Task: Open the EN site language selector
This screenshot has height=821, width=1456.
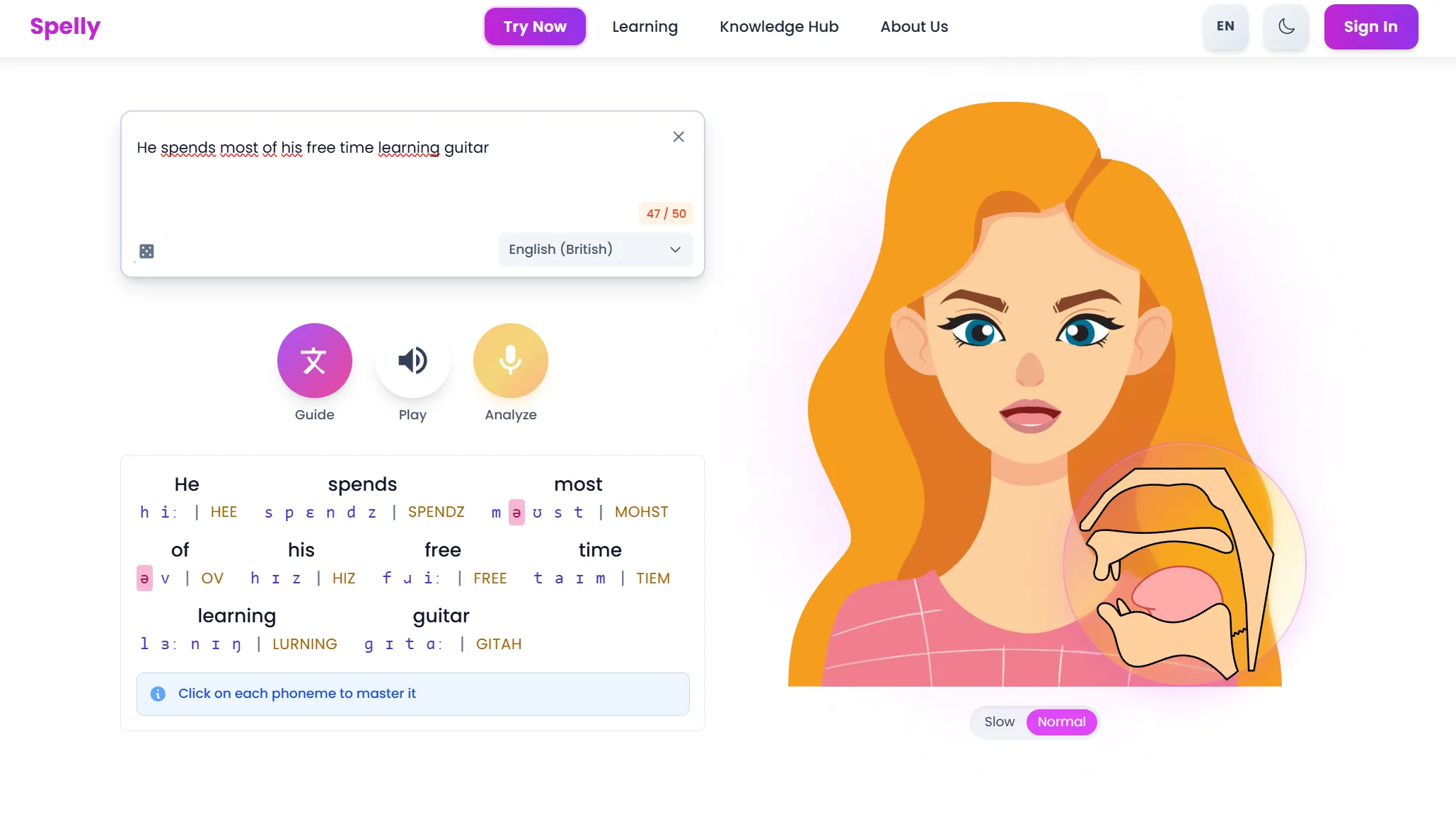Action: (x=1225, y=27)
